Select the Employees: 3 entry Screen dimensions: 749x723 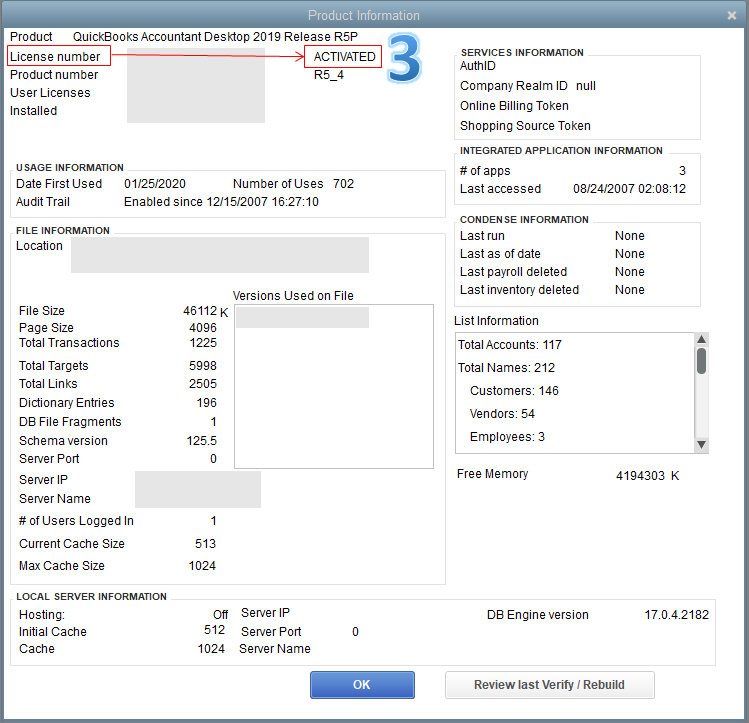pyautogui.click(x=507, y=436)
